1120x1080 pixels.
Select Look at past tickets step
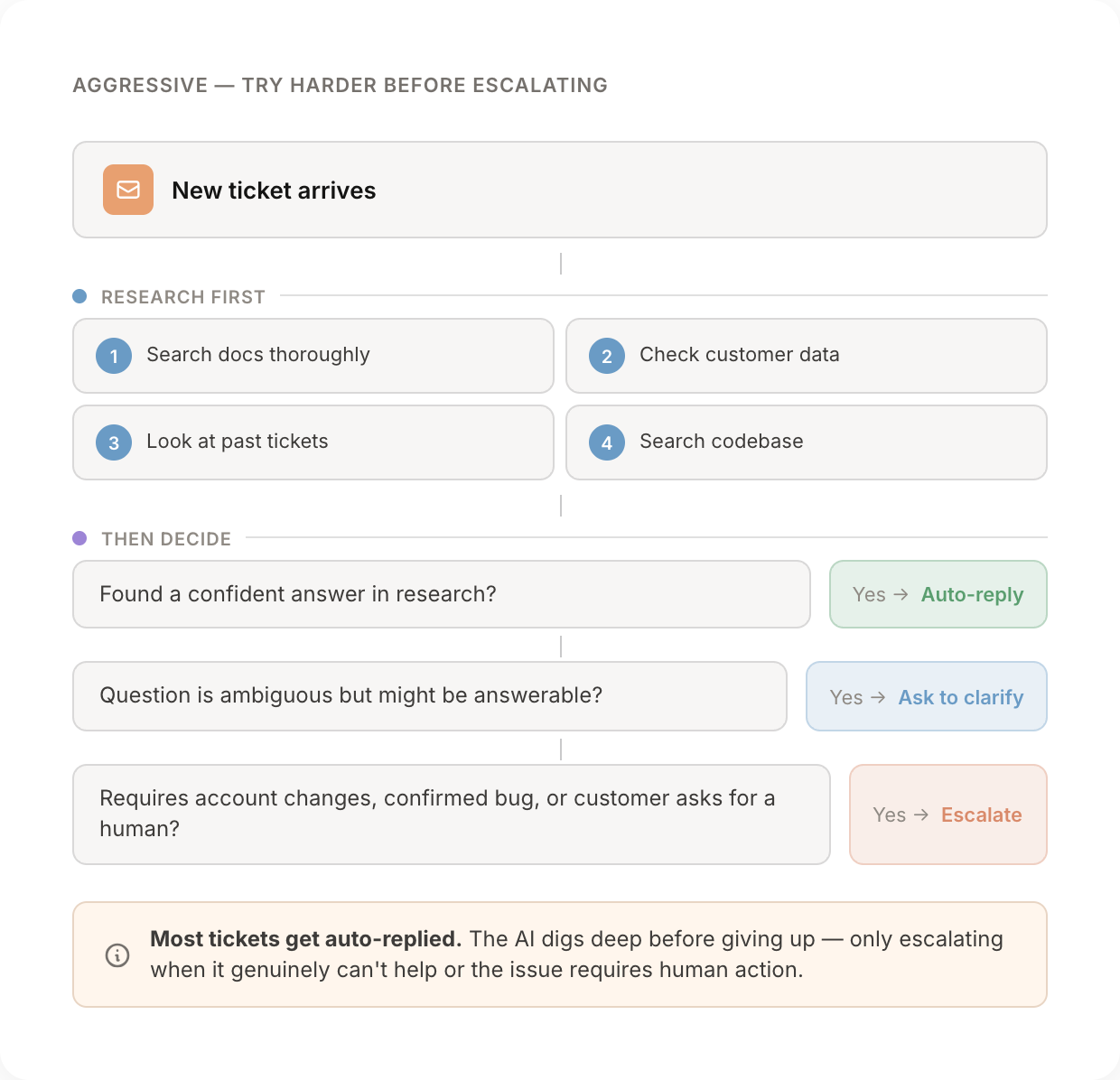click(x=313, y=442)
